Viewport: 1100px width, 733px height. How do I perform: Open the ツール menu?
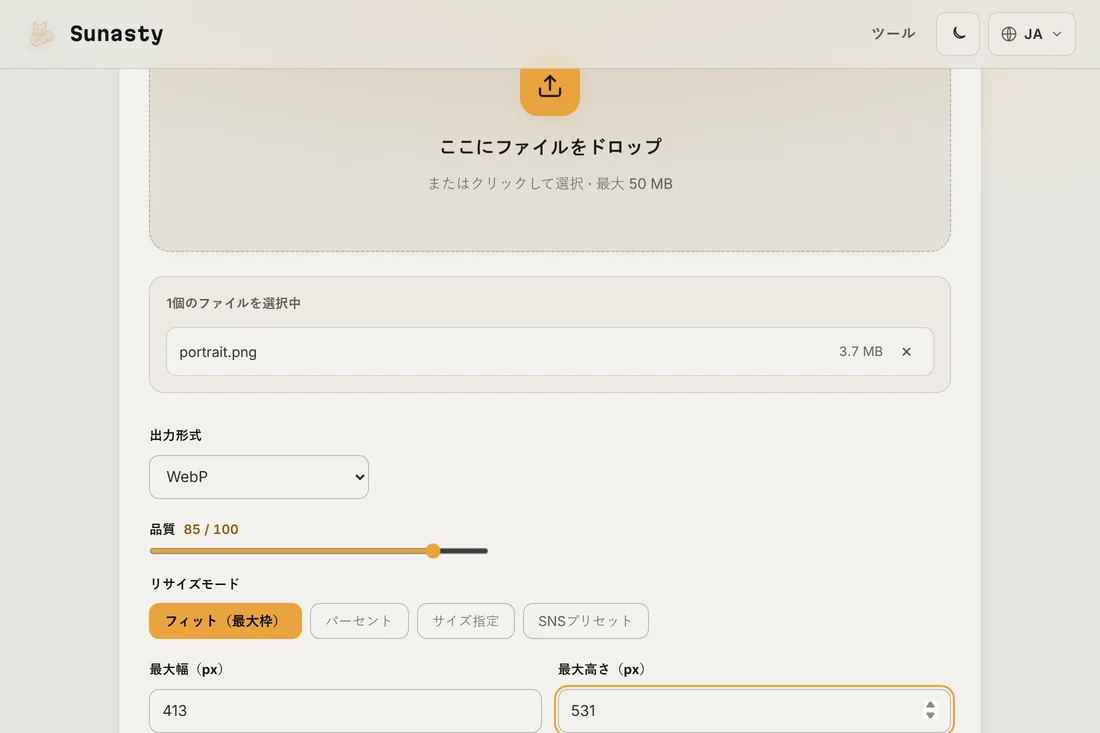(893, 34)
